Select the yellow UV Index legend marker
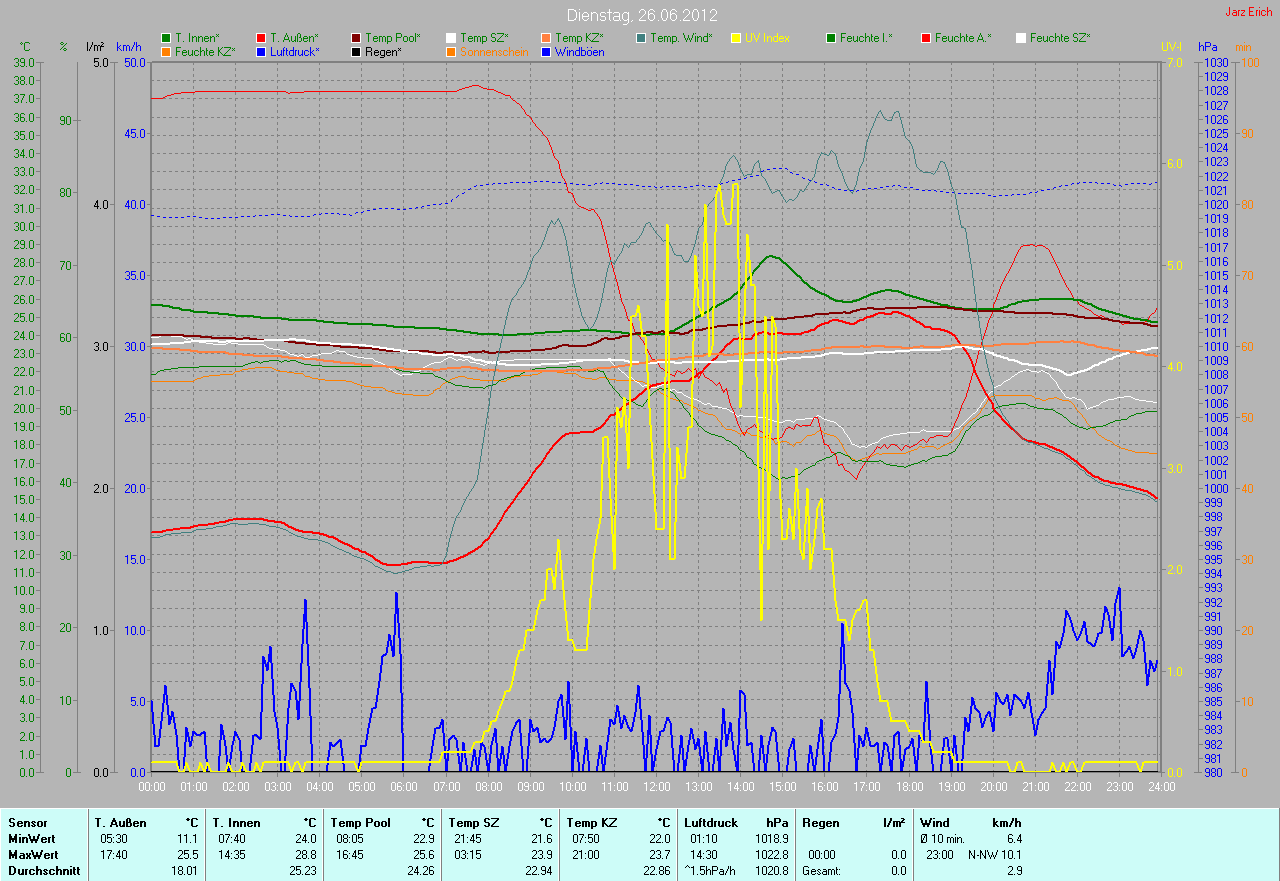Viewport: 1280px width, 881px height. pos(735,38)
